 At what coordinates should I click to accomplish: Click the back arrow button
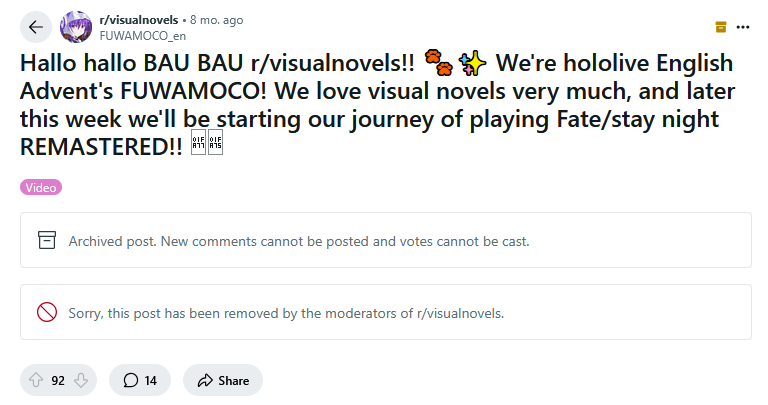36,27
